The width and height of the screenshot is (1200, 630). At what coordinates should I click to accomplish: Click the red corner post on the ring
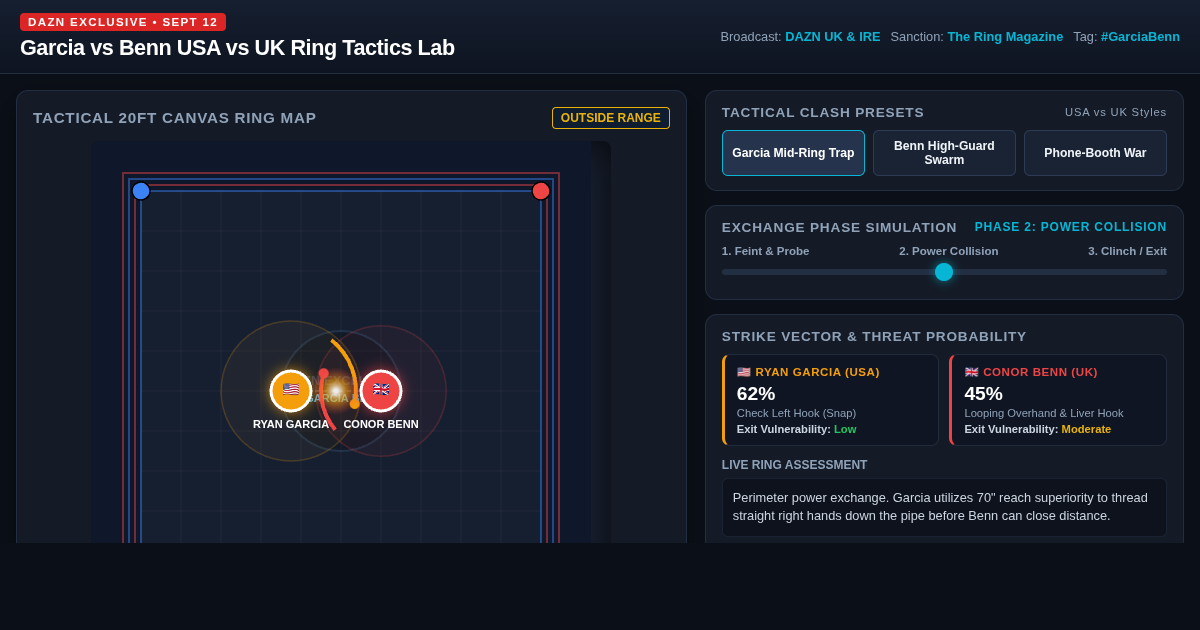click(x=541, y=191)
